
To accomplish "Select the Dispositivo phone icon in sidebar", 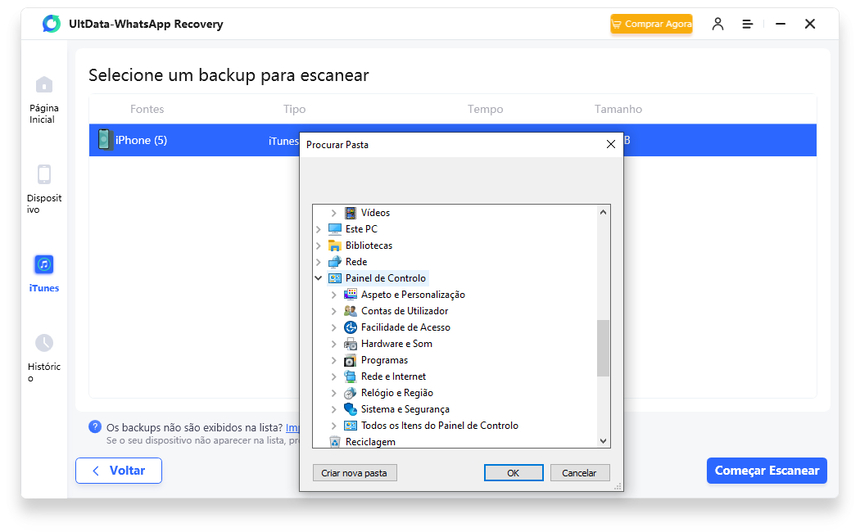I will tap(44, 174).
